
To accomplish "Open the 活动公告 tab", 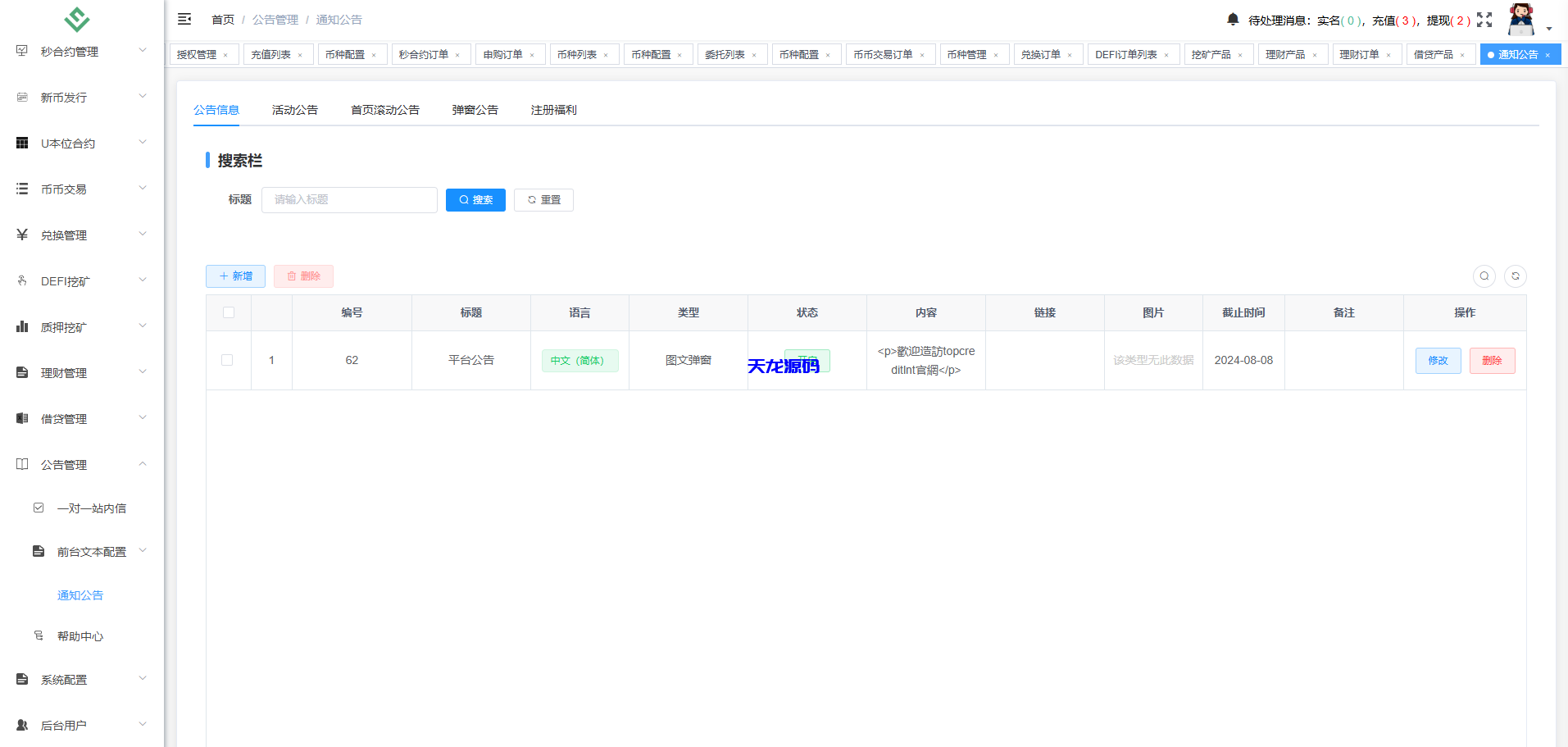I will coord(295,109).
